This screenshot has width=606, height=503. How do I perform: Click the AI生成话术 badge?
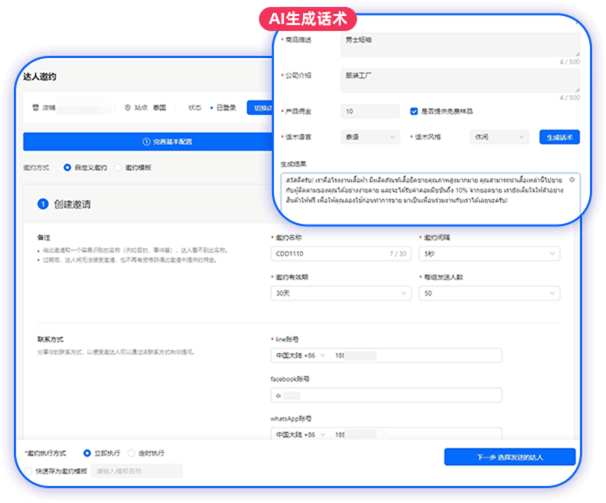click(x=309, y=18)
